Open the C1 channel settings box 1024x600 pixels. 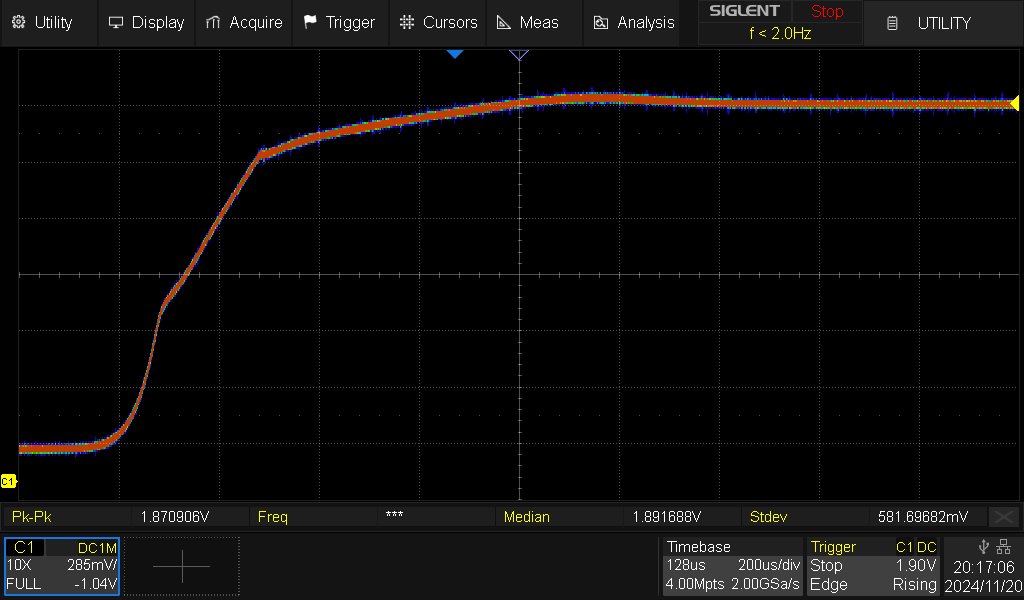pos(62,566)
